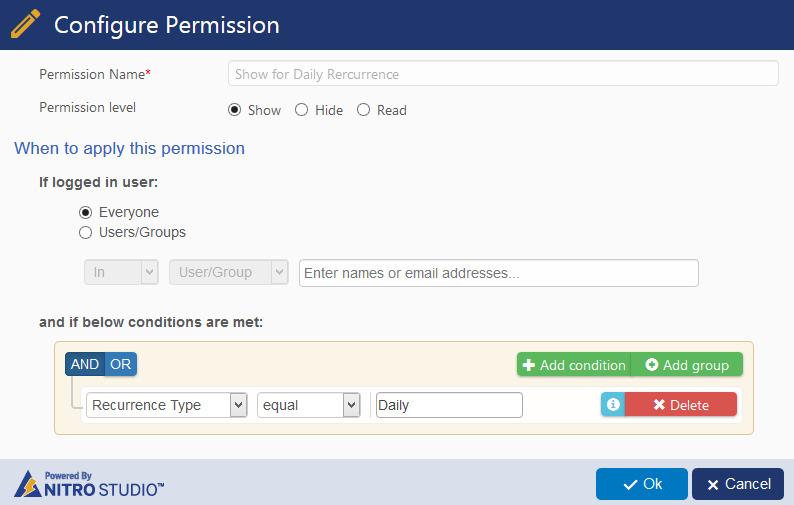Choose the Users/Groups option
This screenshot has height=505, width=794.
point(86,232)
